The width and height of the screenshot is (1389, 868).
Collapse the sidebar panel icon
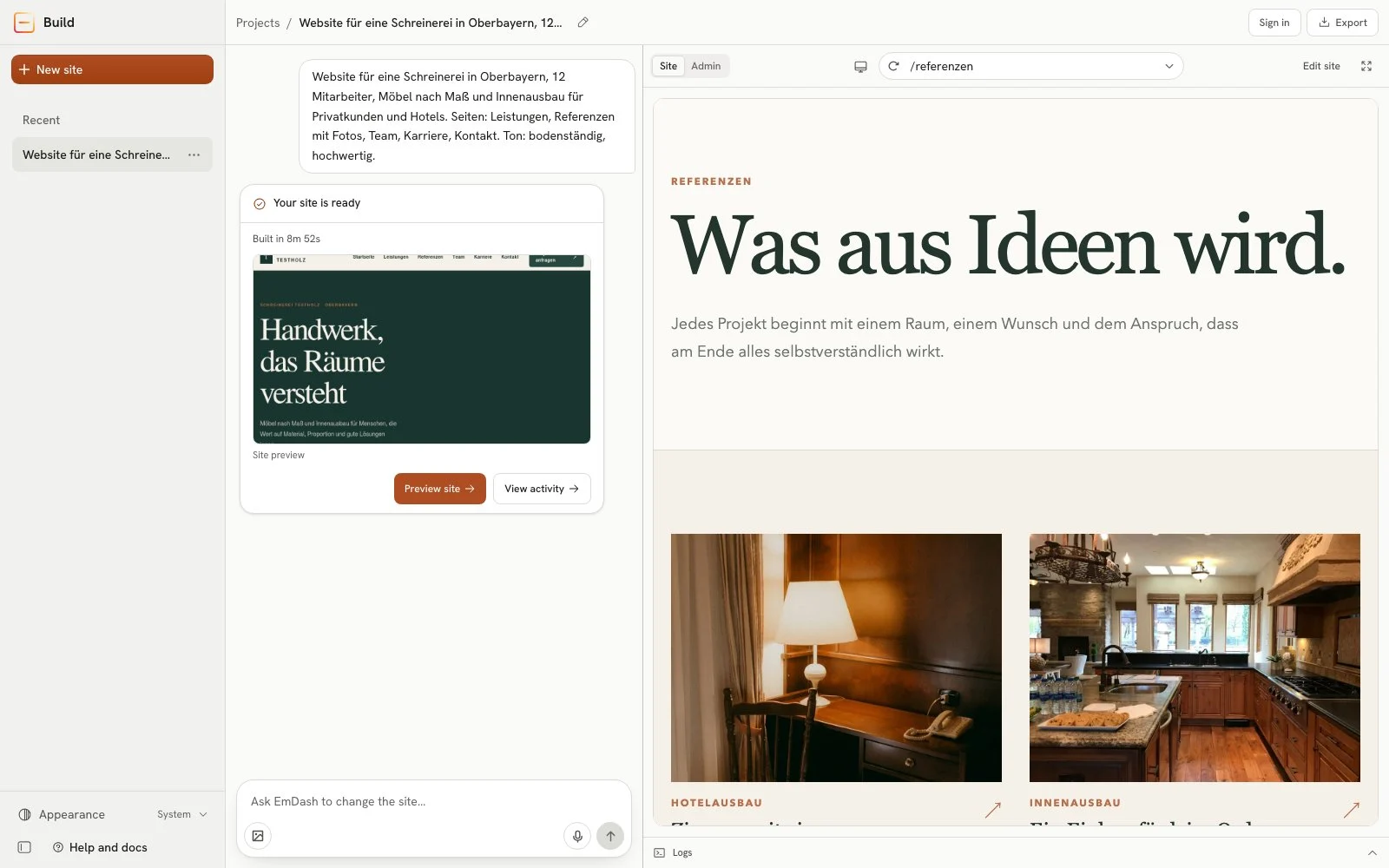(x=24, y=847)
